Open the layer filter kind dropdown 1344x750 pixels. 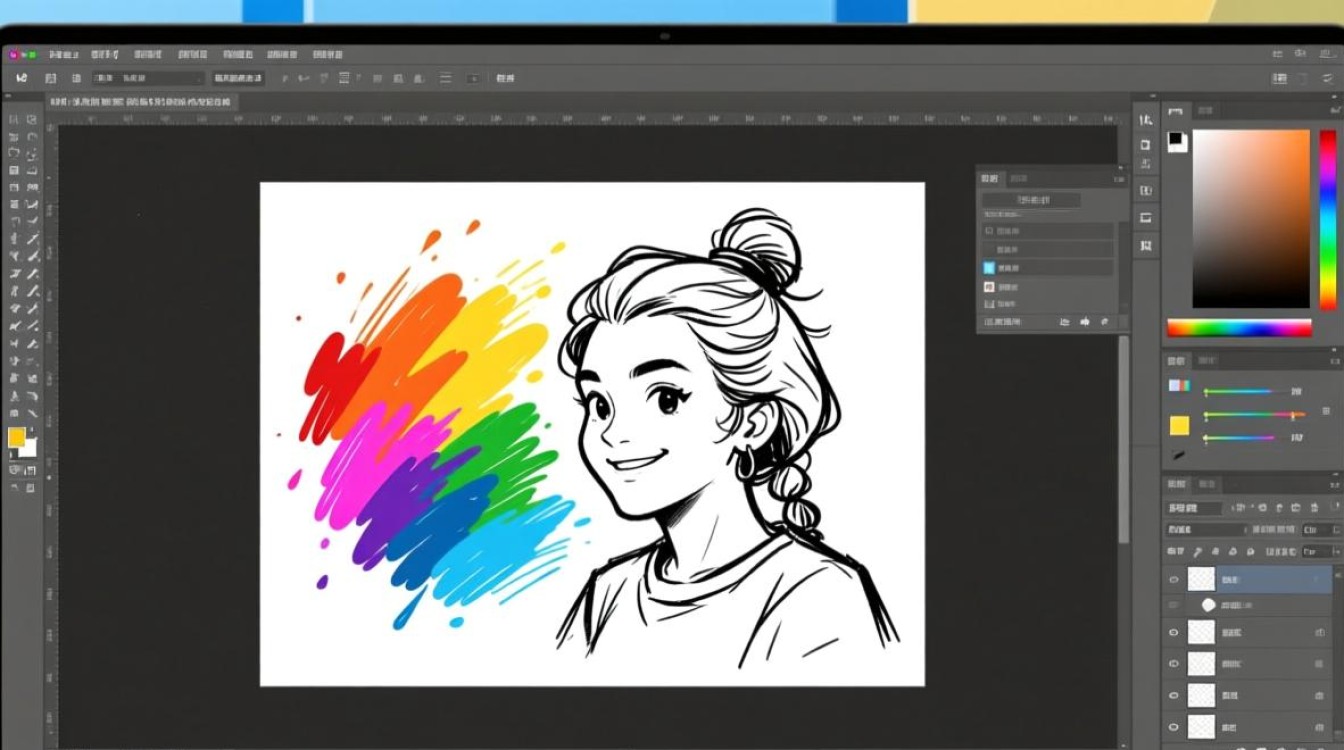[x=1195, y=508]
